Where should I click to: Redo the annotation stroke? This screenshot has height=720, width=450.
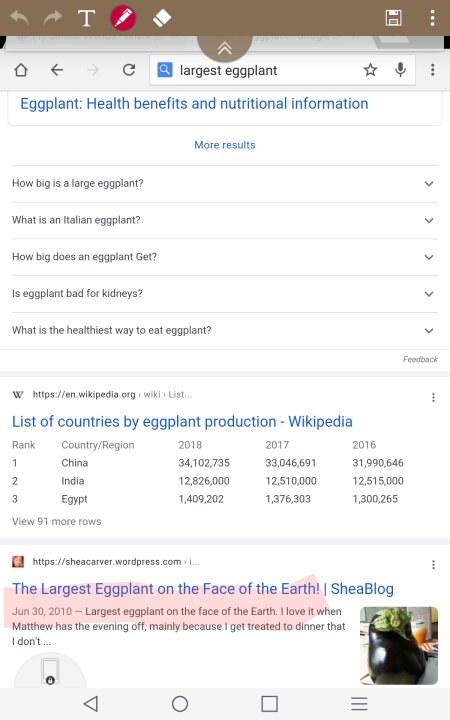point(53,17)
